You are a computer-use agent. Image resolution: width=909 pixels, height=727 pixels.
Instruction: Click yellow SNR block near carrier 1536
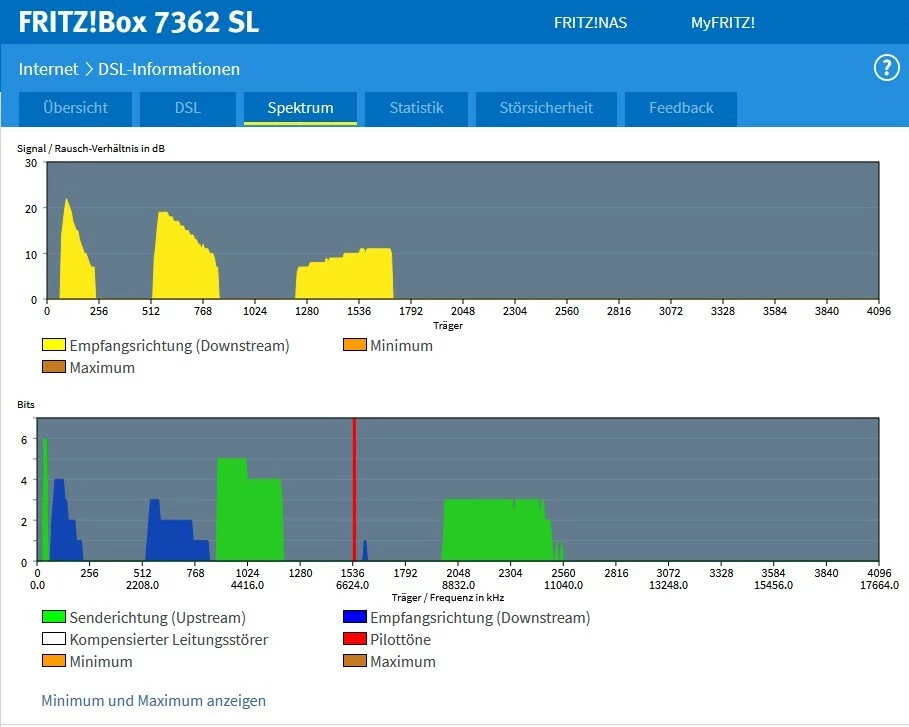point(345,275)
